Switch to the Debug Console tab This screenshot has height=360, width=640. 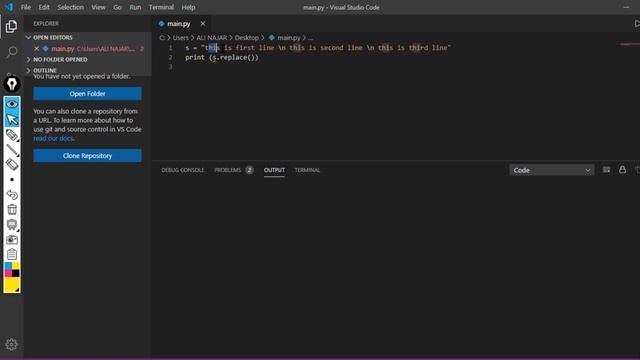(182, 170)
